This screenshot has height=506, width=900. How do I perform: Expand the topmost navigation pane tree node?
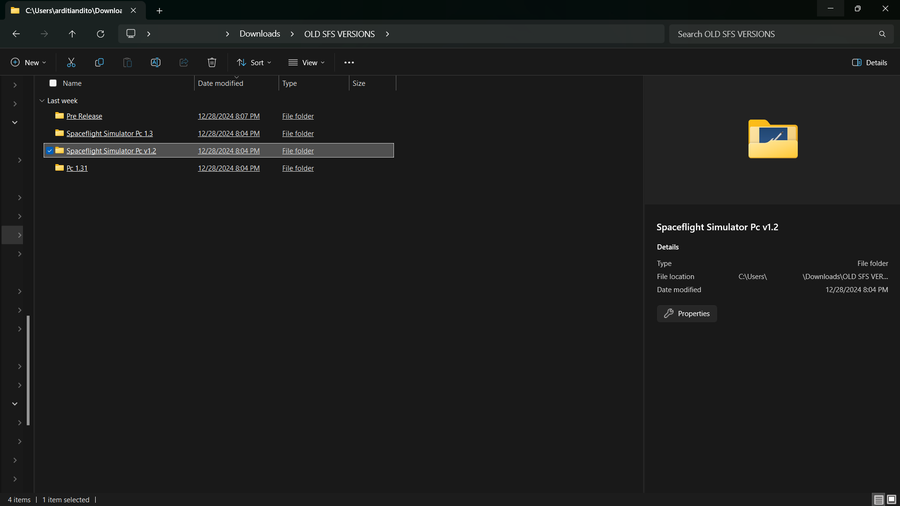coord(15,85)
